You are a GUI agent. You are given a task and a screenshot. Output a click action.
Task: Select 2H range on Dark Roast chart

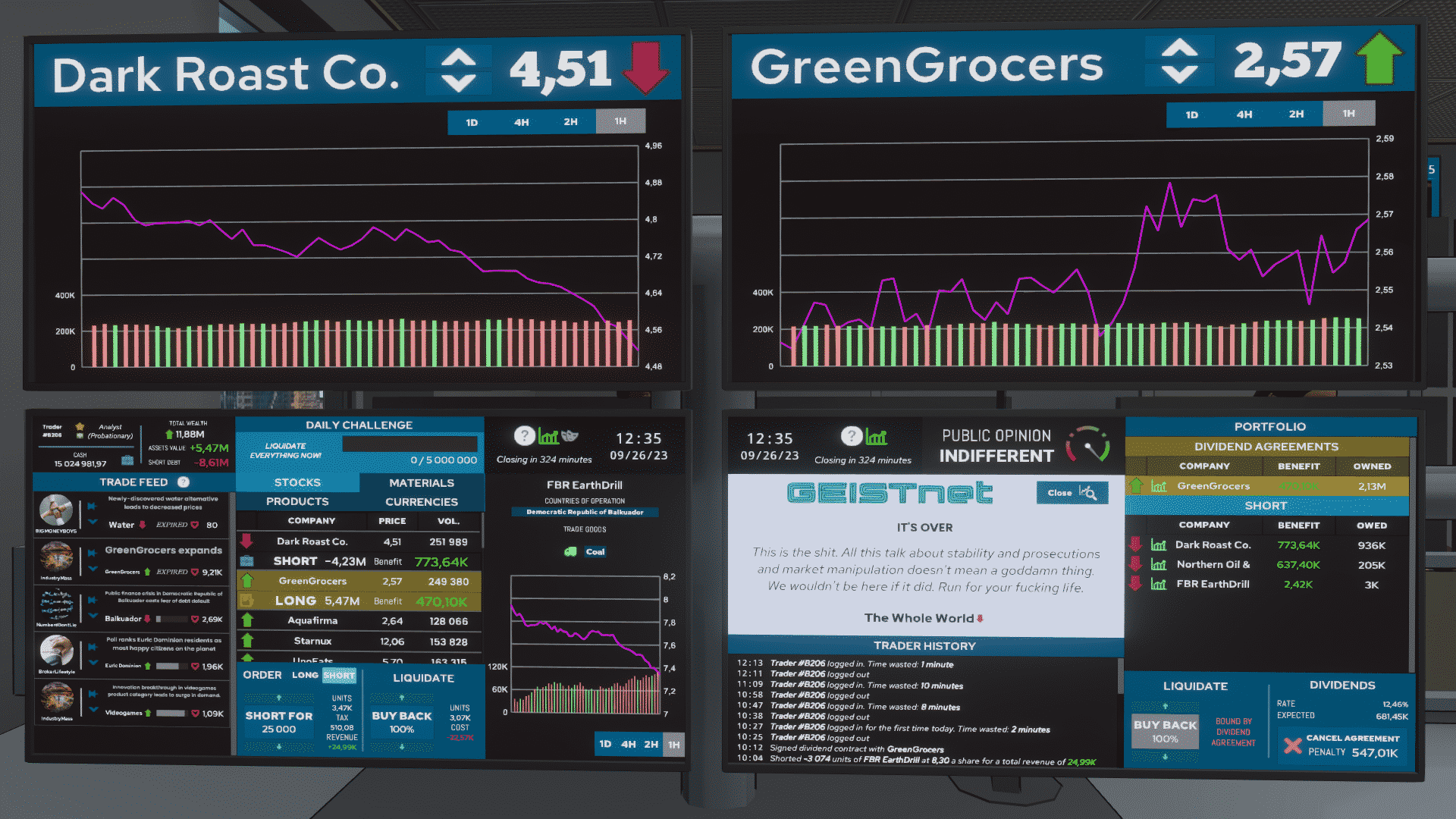tap(570, 121)
